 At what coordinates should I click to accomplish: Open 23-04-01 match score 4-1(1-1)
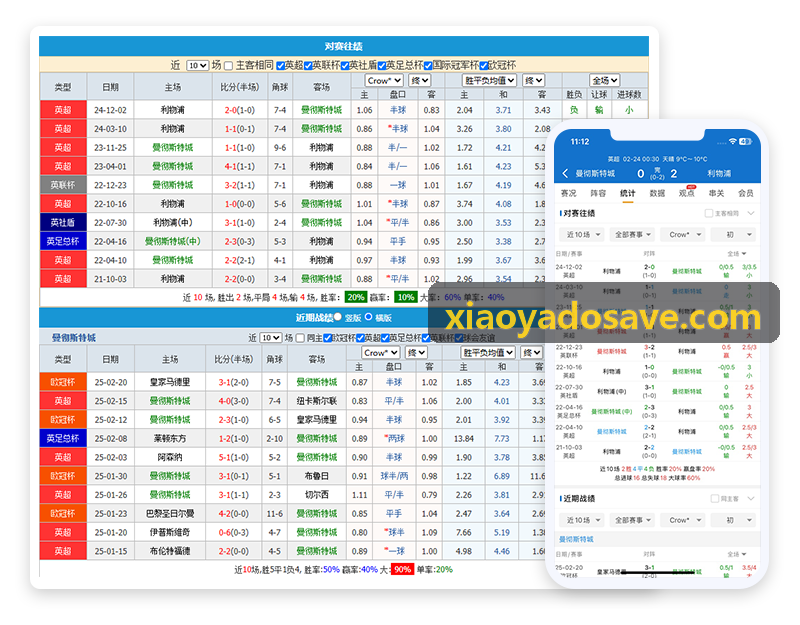pos(239,166)
